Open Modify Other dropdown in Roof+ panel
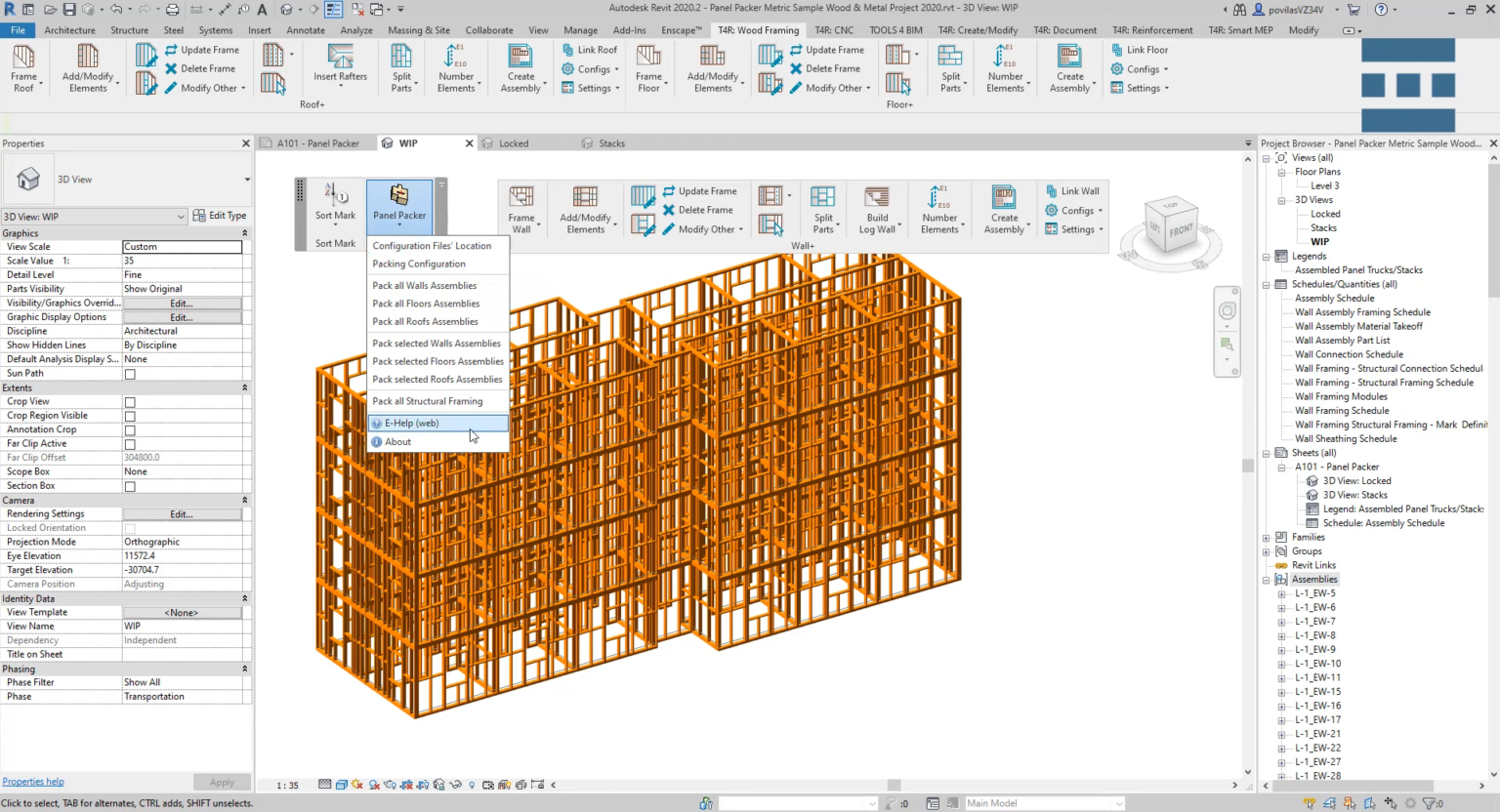Viewport: 1500px width, 812px height. pyautogui.click(x=205, y=88)
